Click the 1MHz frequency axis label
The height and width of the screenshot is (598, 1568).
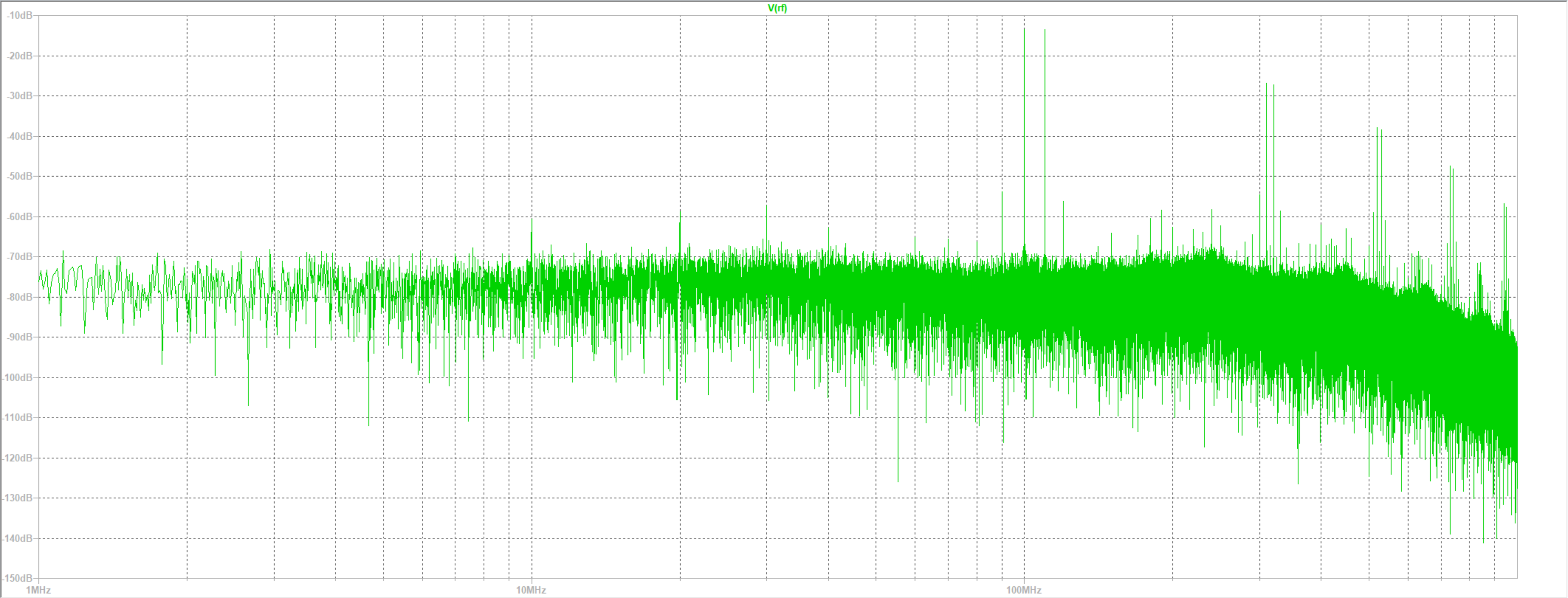38,590
